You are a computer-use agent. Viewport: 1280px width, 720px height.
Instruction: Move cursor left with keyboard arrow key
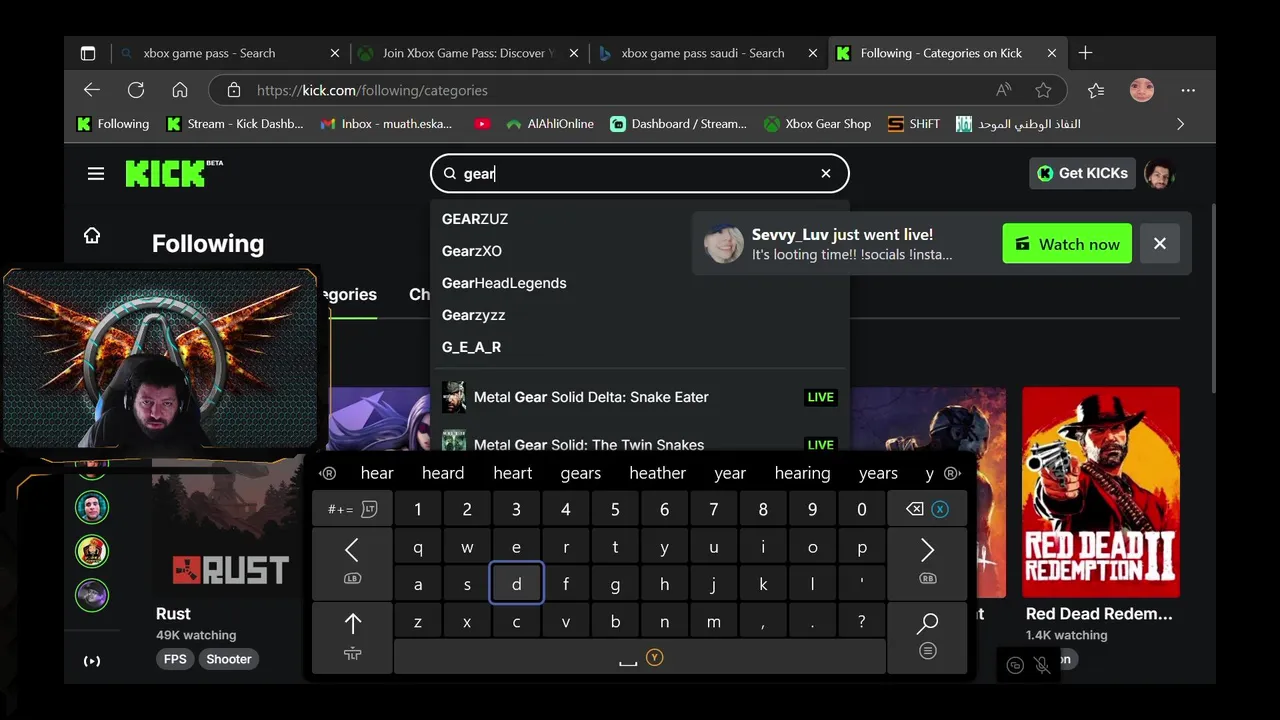point(352,562)
